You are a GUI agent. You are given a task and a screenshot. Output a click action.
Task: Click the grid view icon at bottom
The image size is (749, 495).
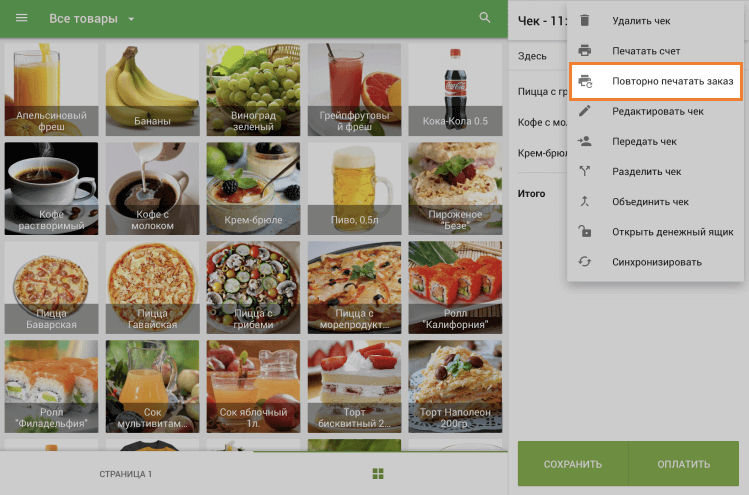pyautogui.click(x=378, y=473)
